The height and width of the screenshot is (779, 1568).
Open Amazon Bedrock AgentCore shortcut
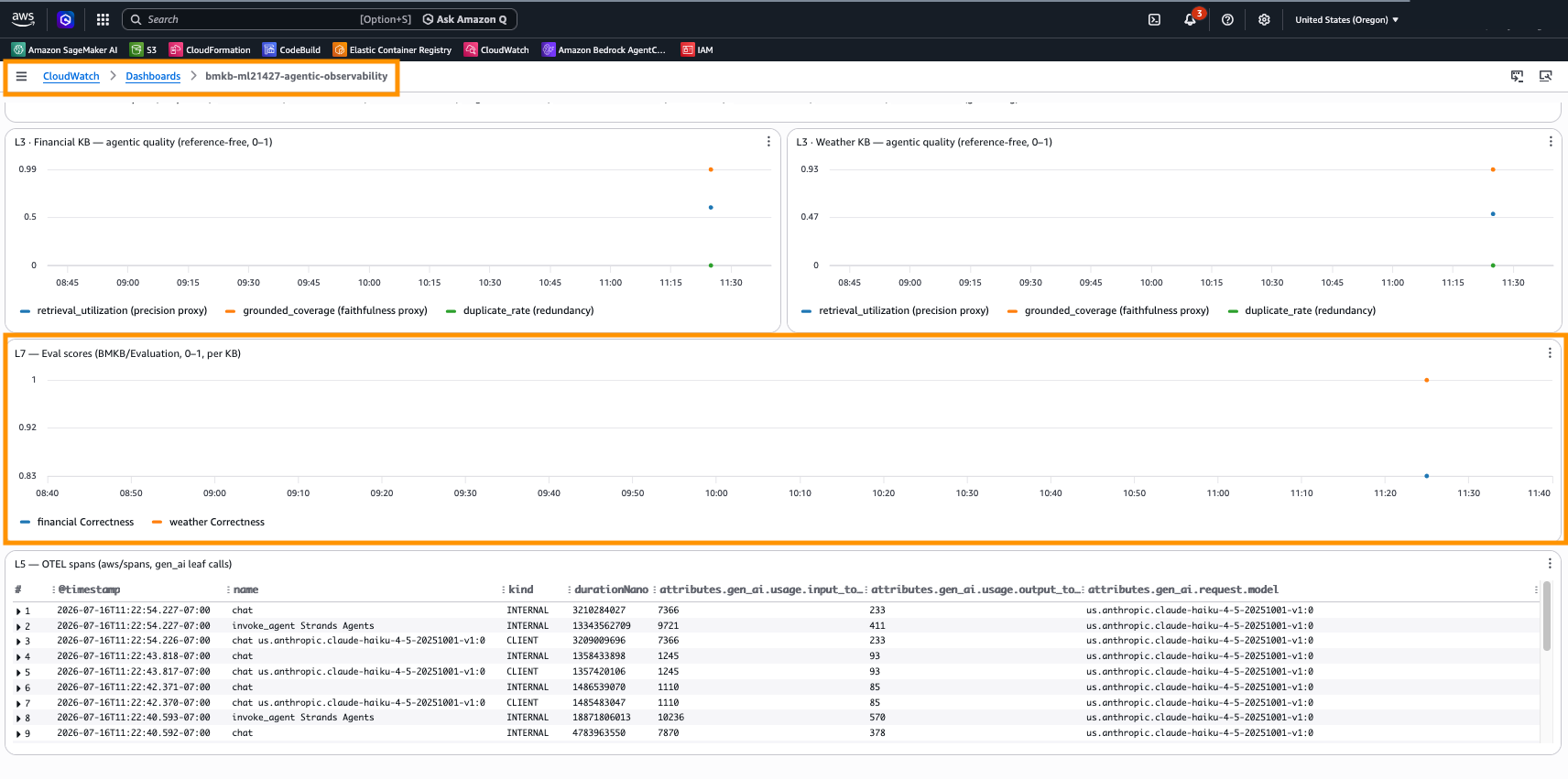(604, 49)
